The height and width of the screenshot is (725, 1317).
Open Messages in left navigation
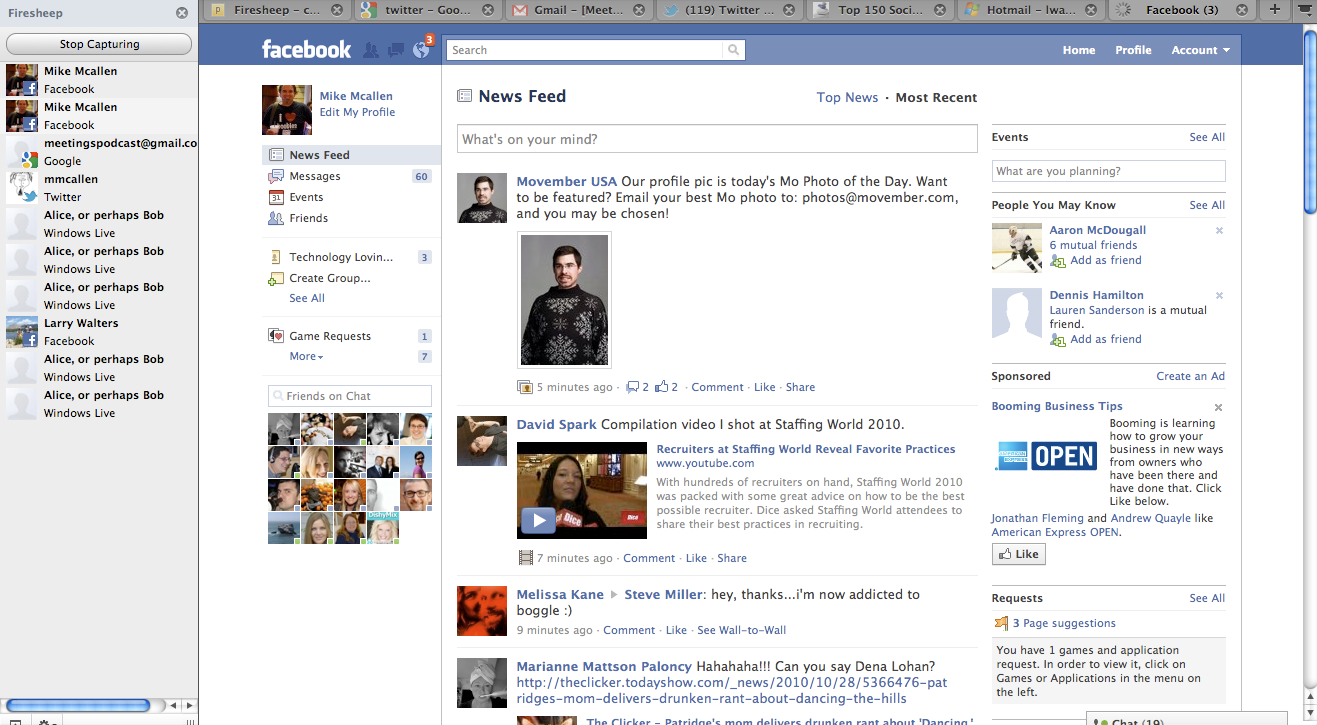pos(314,176)
